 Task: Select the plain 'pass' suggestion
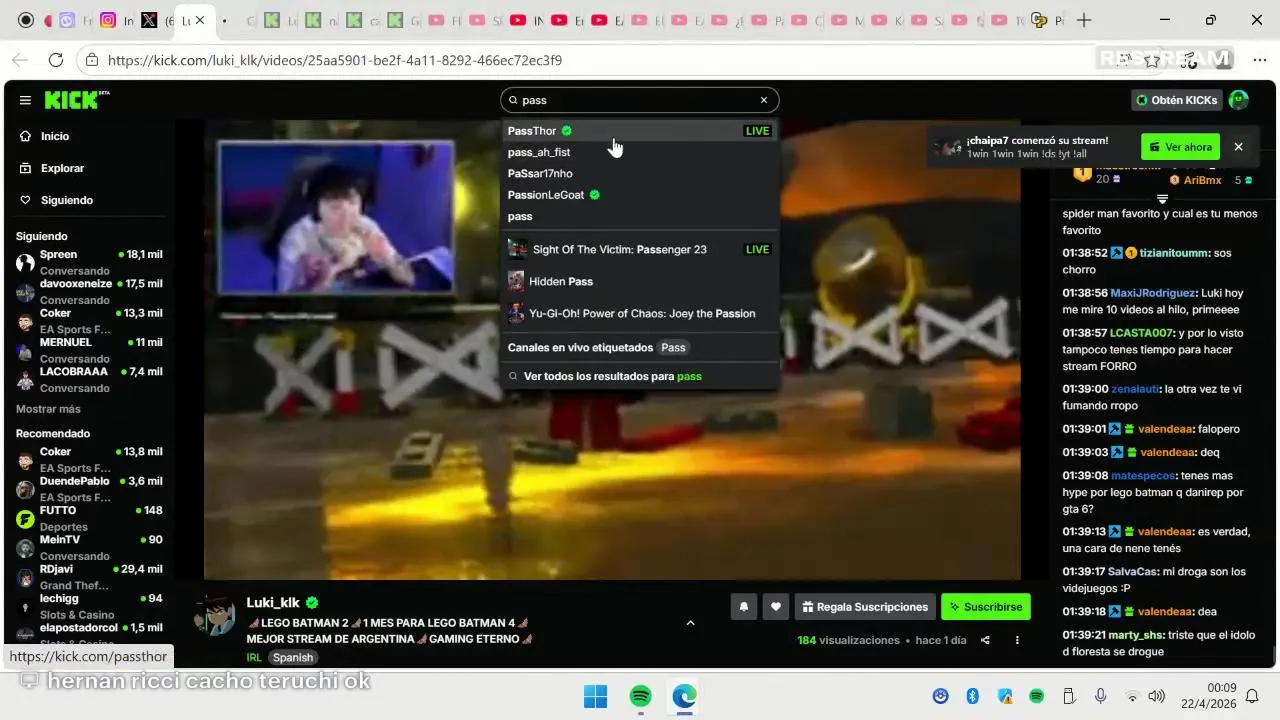pyautogui.click(x=639, y=216)
